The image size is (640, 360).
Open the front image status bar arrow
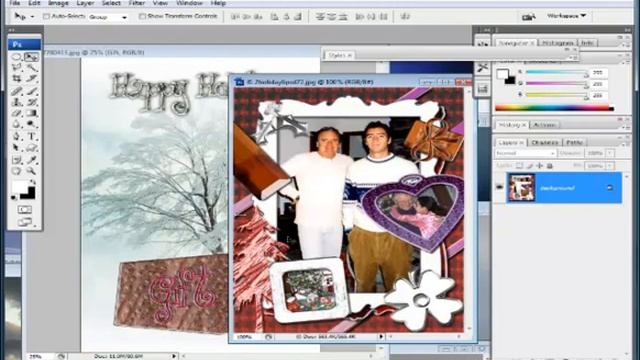tap(381, 337)
